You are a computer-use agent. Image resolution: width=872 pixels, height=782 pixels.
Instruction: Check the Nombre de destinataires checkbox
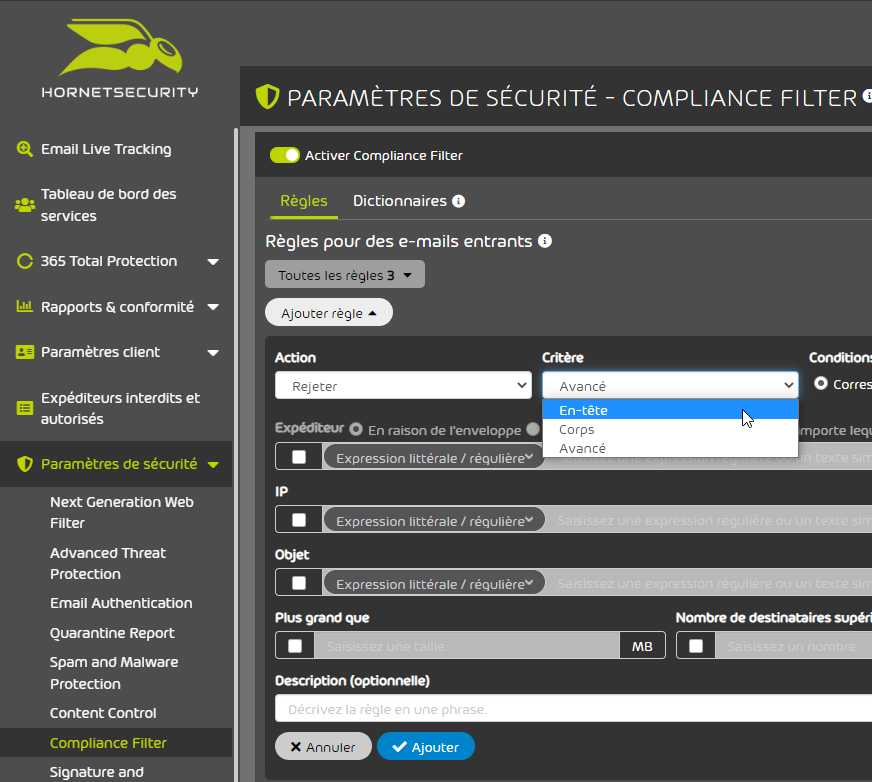coord(696,646)
